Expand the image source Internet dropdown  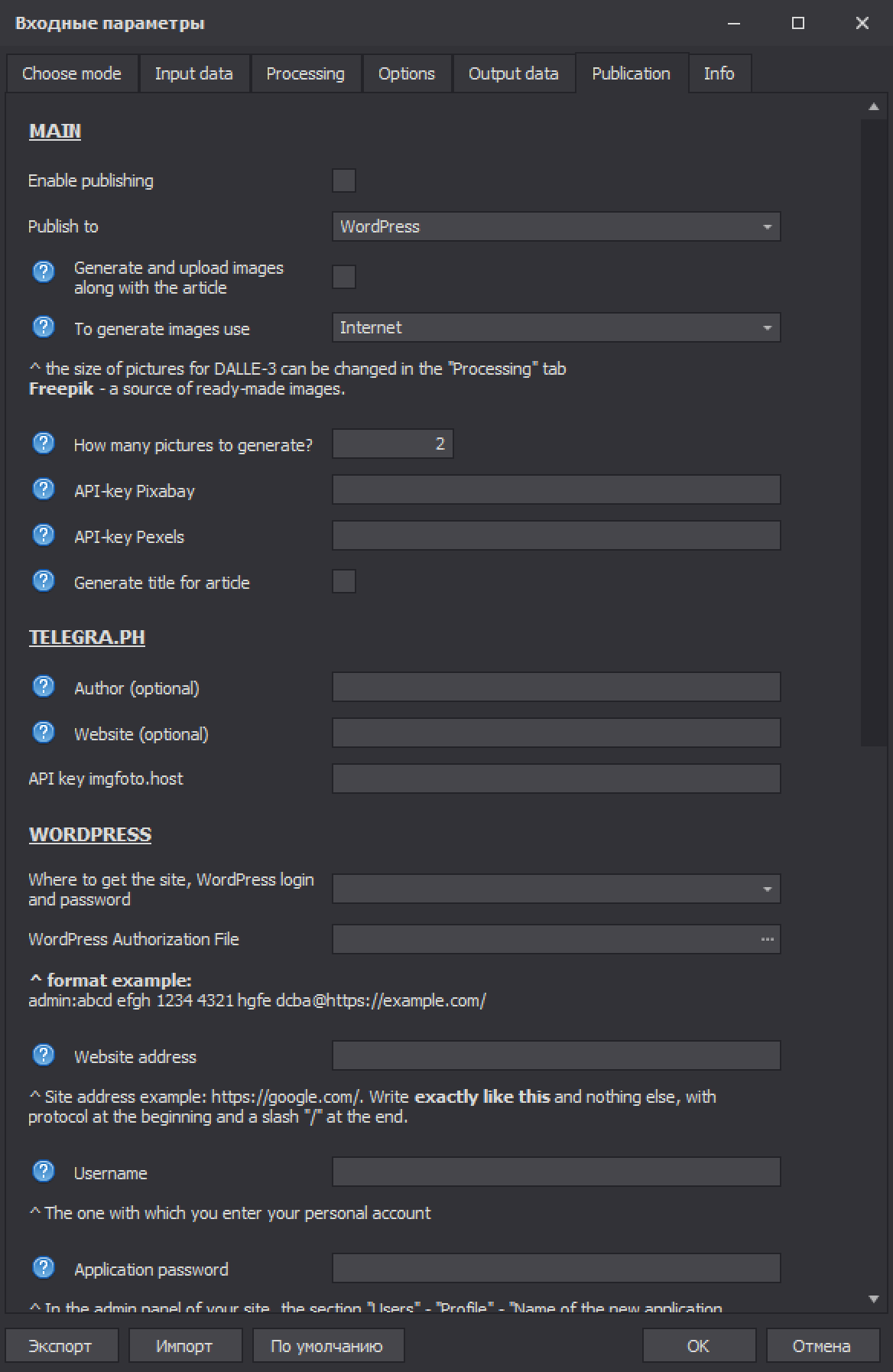(557, 327)
